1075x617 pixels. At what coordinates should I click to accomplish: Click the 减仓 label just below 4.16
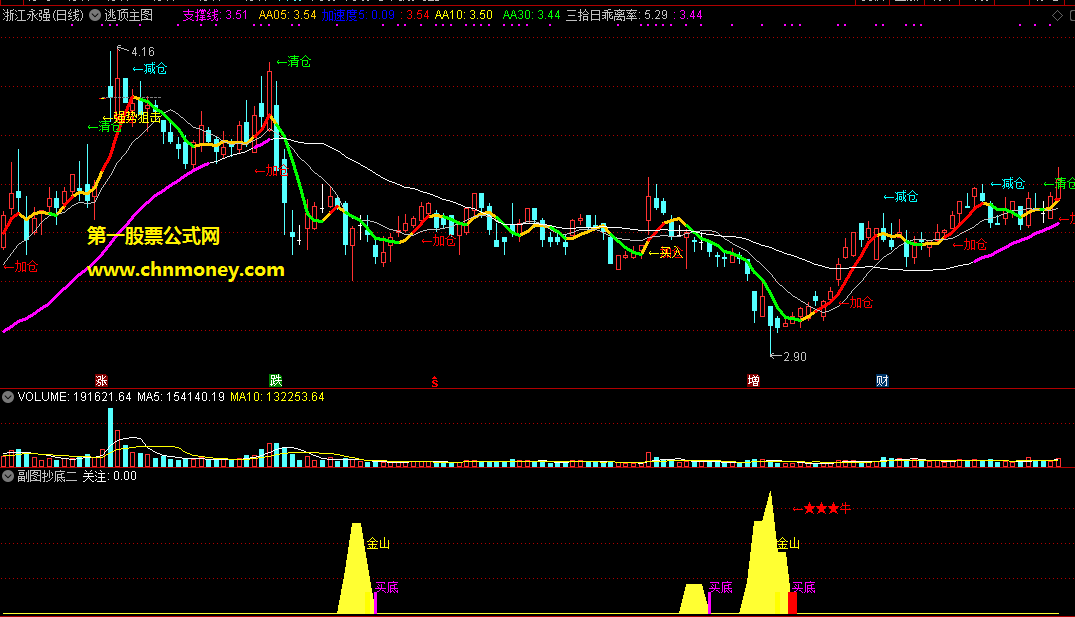tap(149, 69)
